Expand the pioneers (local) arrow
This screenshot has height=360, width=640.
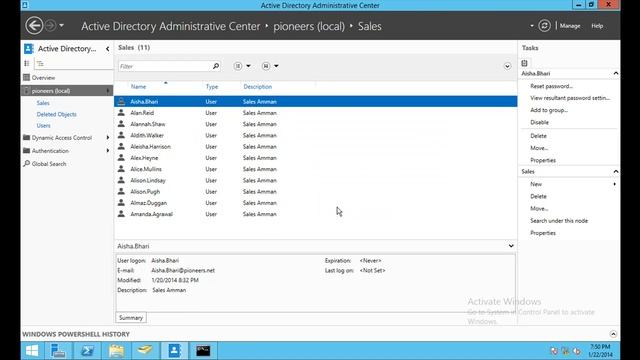coord(108,91)
